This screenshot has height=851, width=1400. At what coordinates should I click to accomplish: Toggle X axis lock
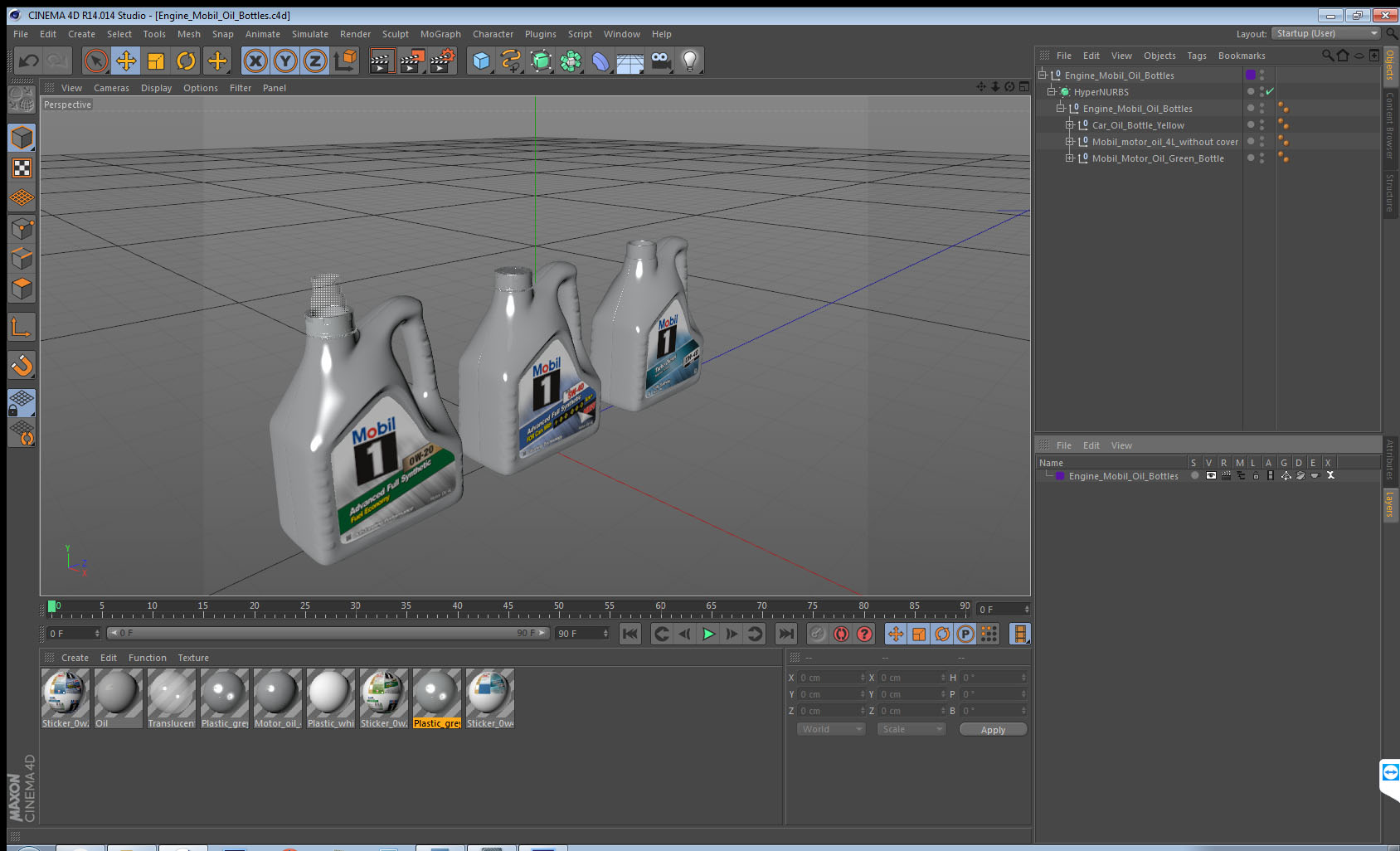(255, 61)
